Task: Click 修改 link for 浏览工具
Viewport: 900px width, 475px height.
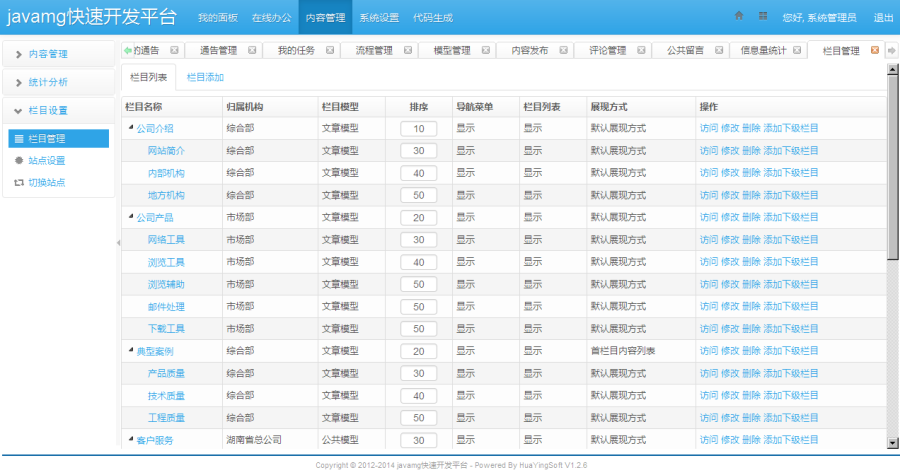Action: point(730,262)
